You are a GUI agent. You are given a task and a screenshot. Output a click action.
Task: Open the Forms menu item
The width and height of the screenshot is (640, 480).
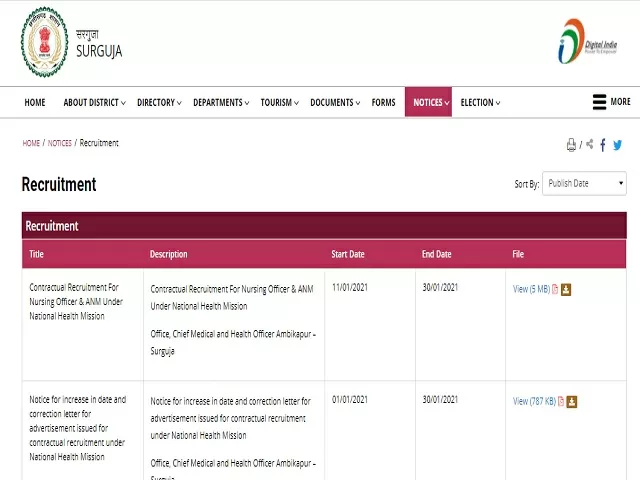(x=383, y=102)
